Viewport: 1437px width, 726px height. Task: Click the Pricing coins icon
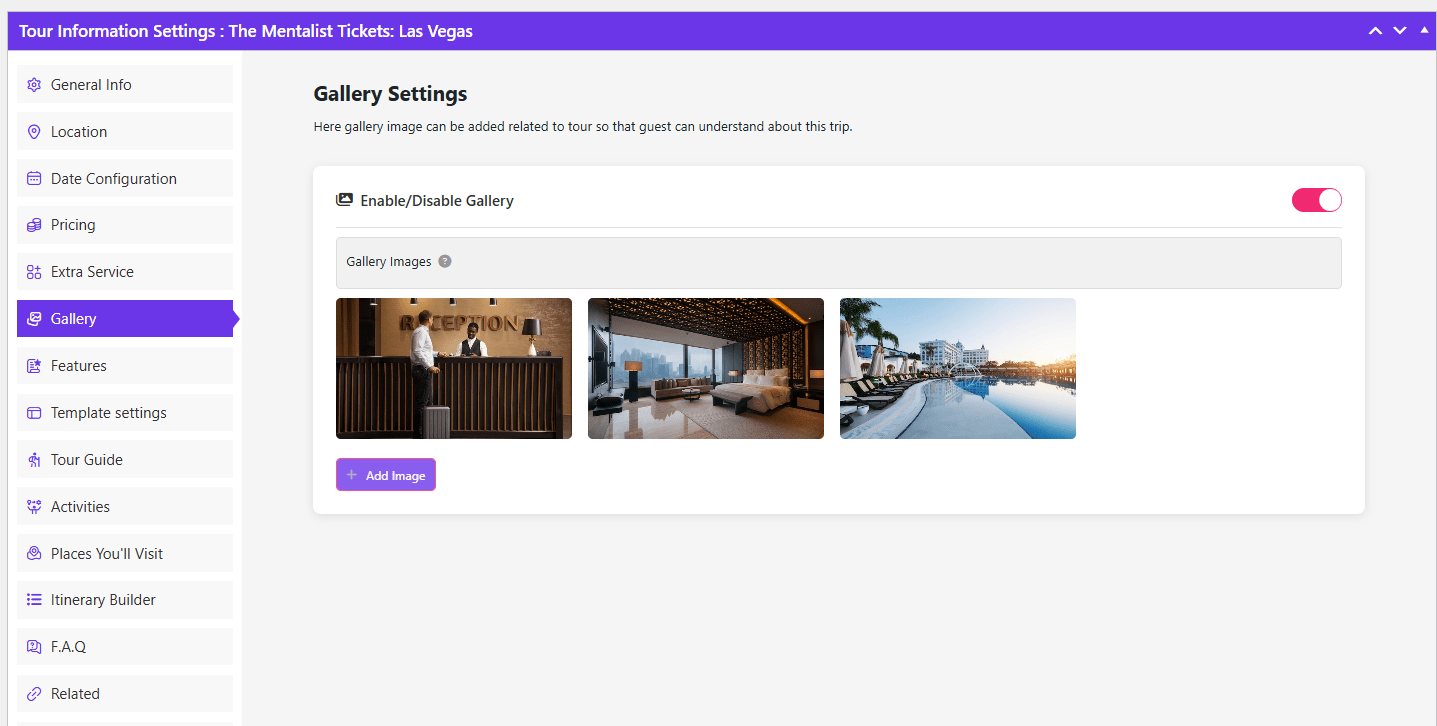pos(34,225)
